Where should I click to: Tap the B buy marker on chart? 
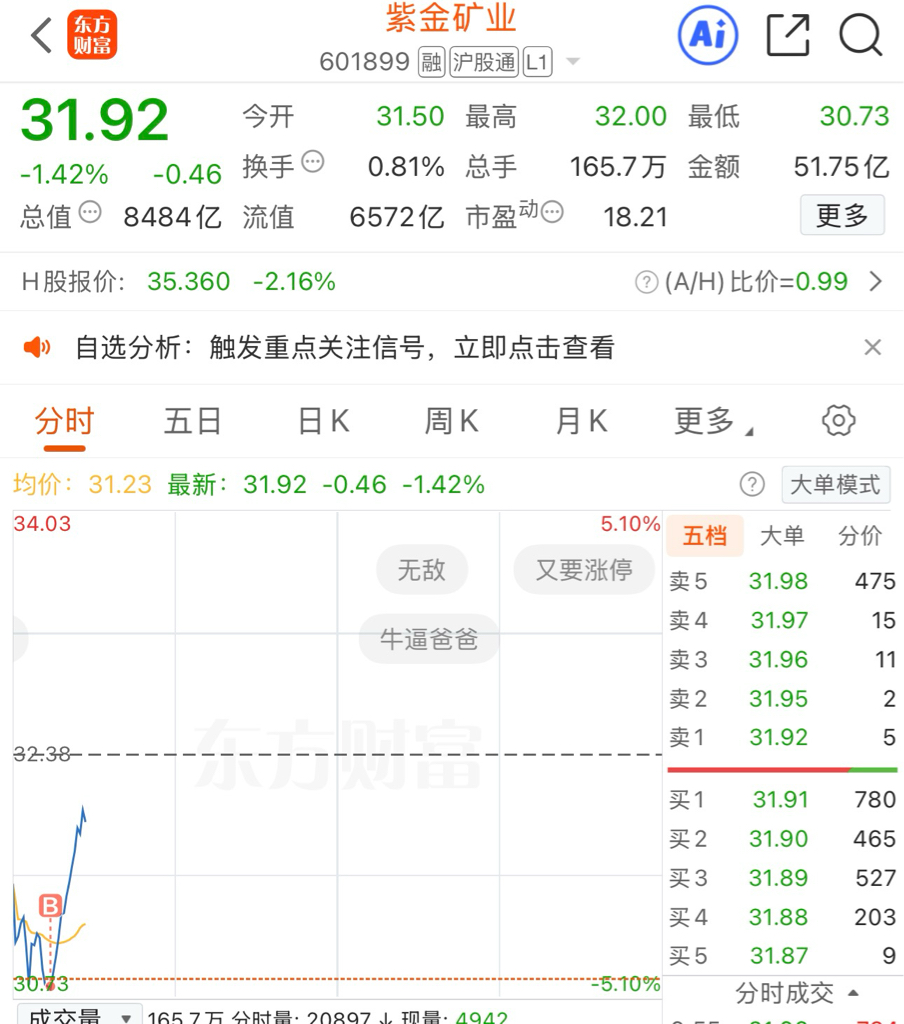[x=50, y=905]
